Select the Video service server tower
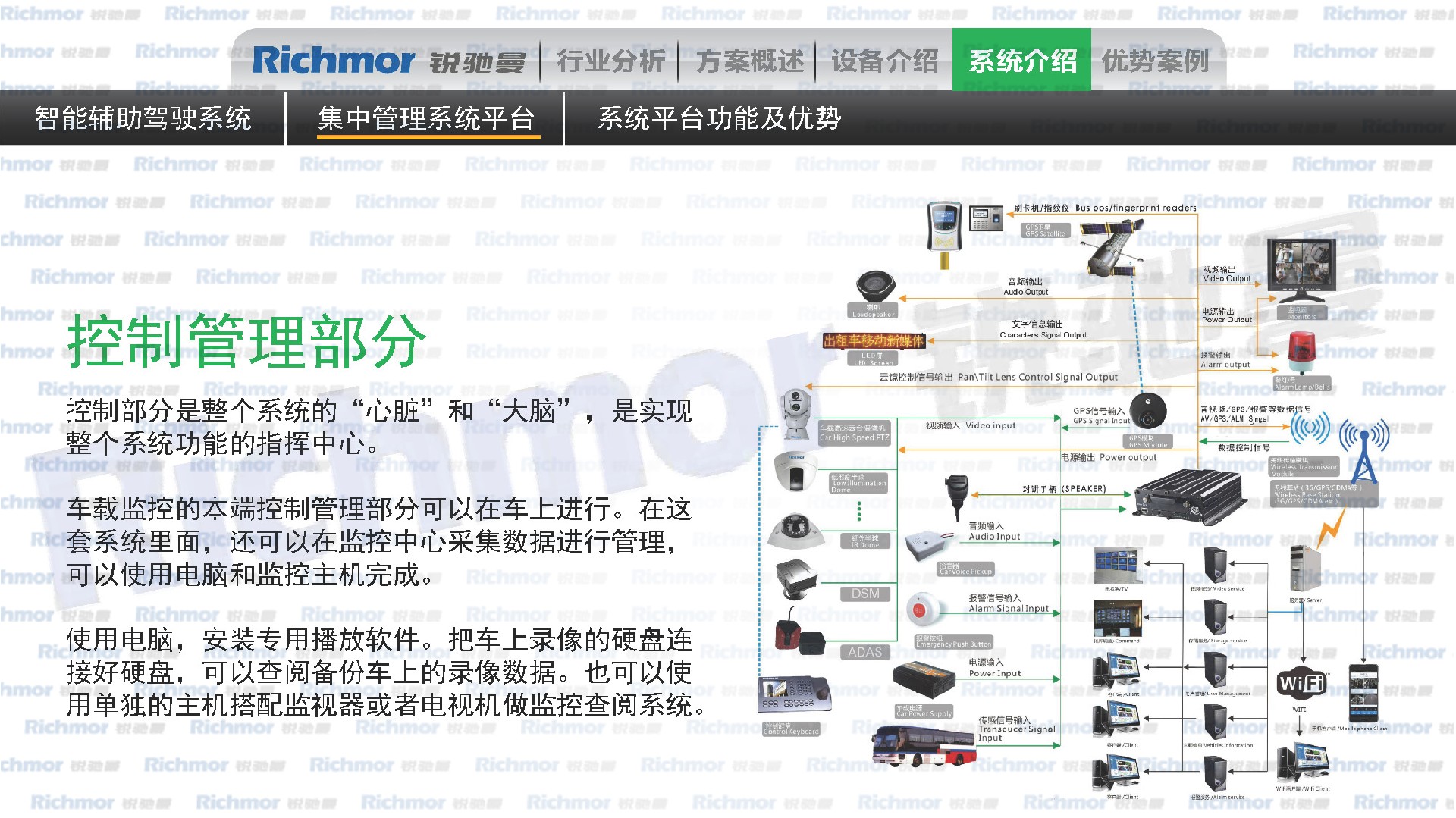Viewport: 1456px width, 818px height. [x=1216, y=566]
